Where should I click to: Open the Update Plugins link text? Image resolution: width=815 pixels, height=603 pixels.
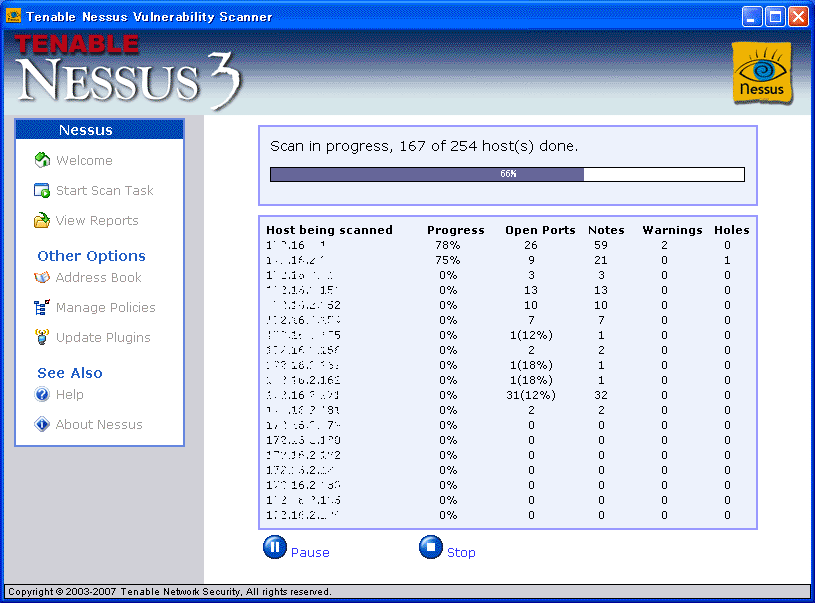click(103, 338)
